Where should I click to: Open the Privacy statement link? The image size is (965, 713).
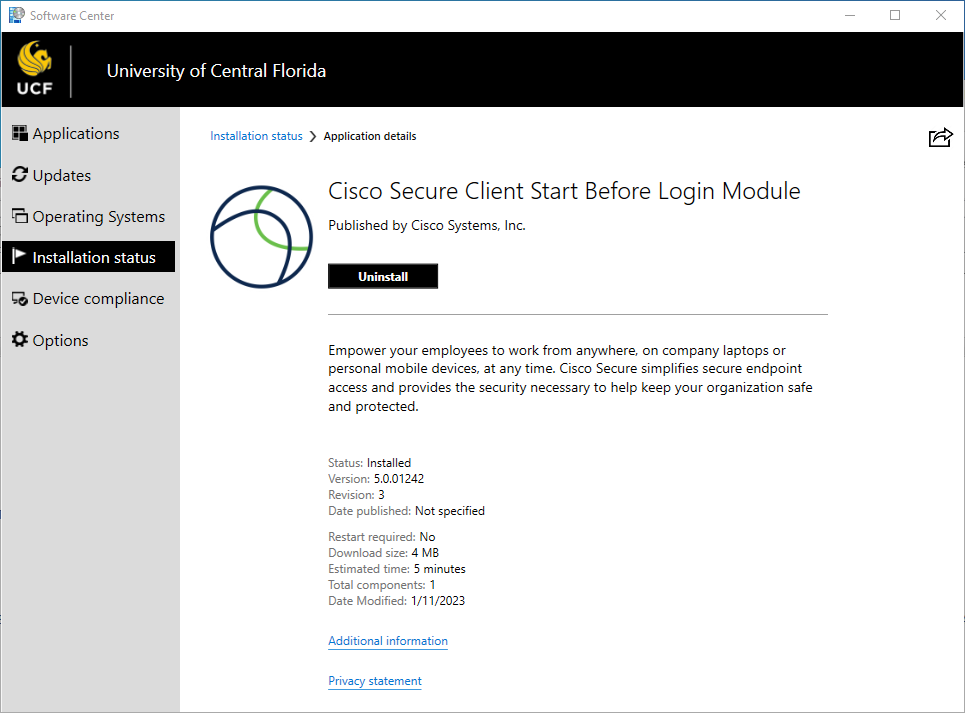(375, 680)
